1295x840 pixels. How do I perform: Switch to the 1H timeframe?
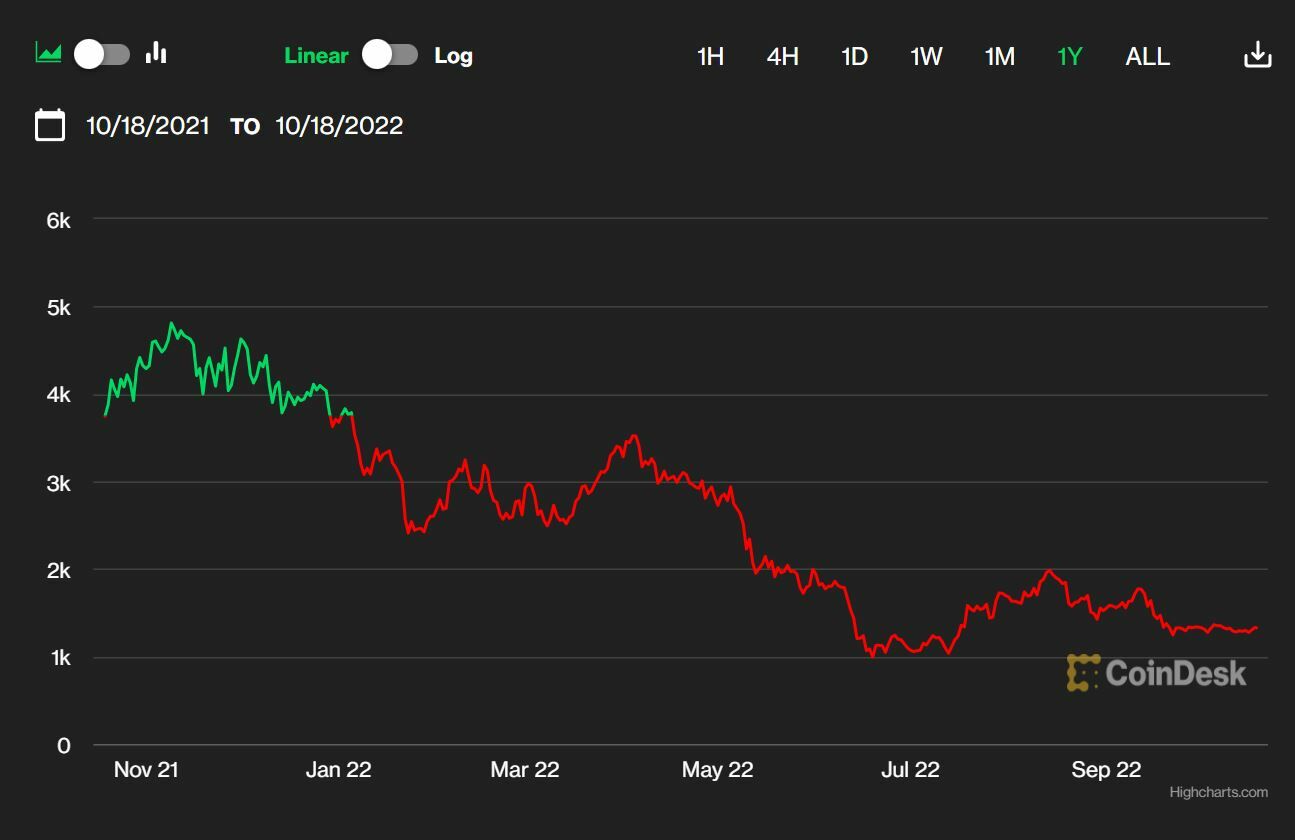coord(710,57)
